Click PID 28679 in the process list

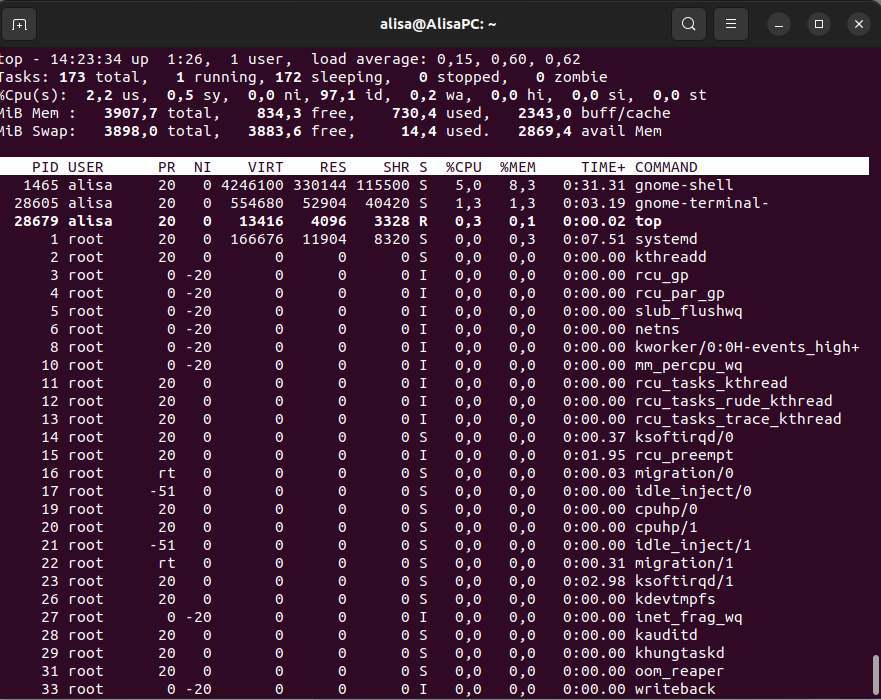coord(36,221)
